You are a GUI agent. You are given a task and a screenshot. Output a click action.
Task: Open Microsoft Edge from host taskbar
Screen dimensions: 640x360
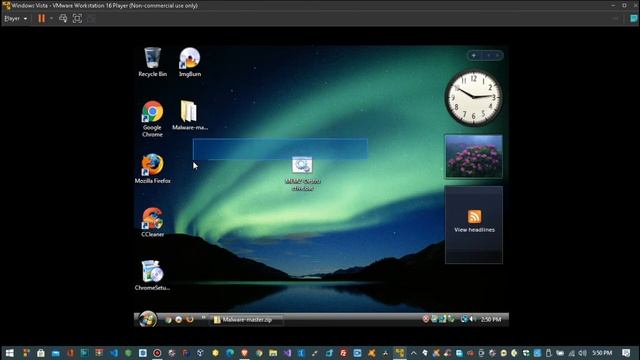(x=230, y=353)
